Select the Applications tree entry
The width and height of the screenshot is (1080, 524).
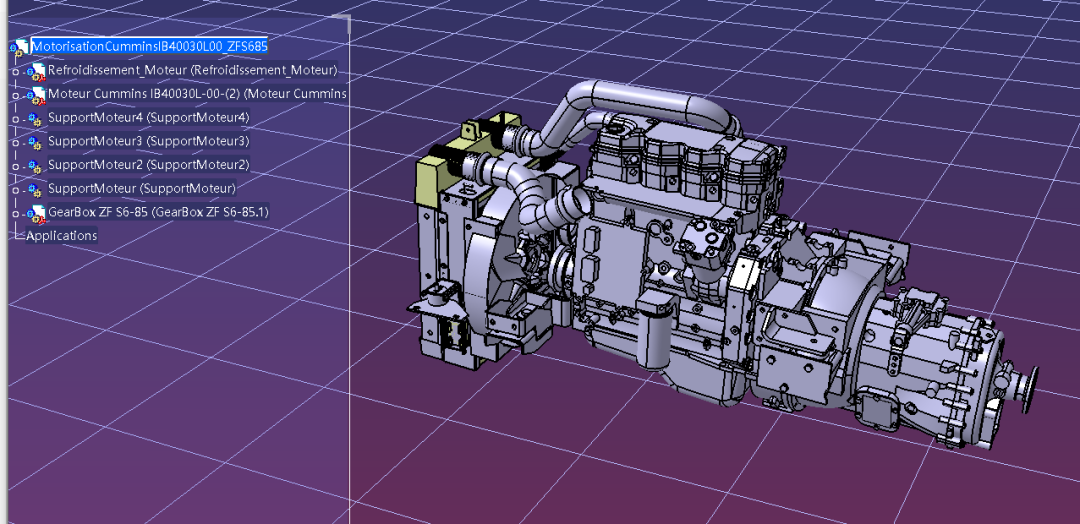[61, 235]
